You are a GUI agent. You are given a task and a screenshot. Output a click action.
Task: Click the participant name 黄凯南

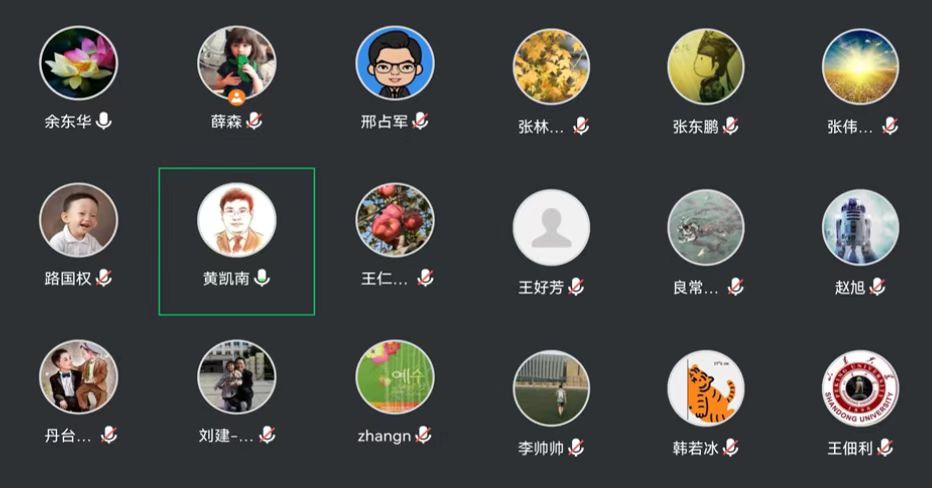(x=226, y=278)
